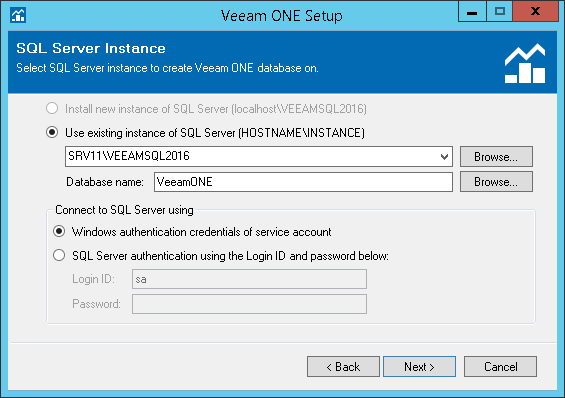Click the 'Database name:' label

click(x=105, y=182)
